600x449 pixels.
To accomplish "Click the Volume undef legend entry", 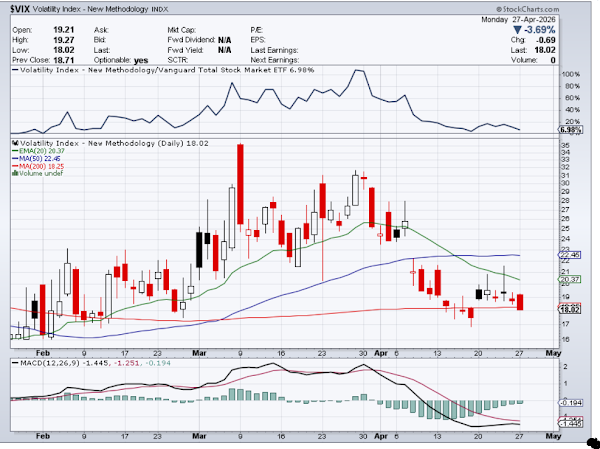I will coord(38,173).
